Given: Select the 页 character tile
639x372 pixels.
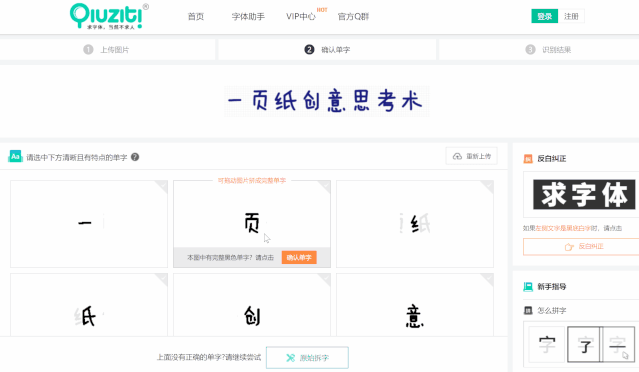Looking at the screenshot, I should [x=252, y=224].
